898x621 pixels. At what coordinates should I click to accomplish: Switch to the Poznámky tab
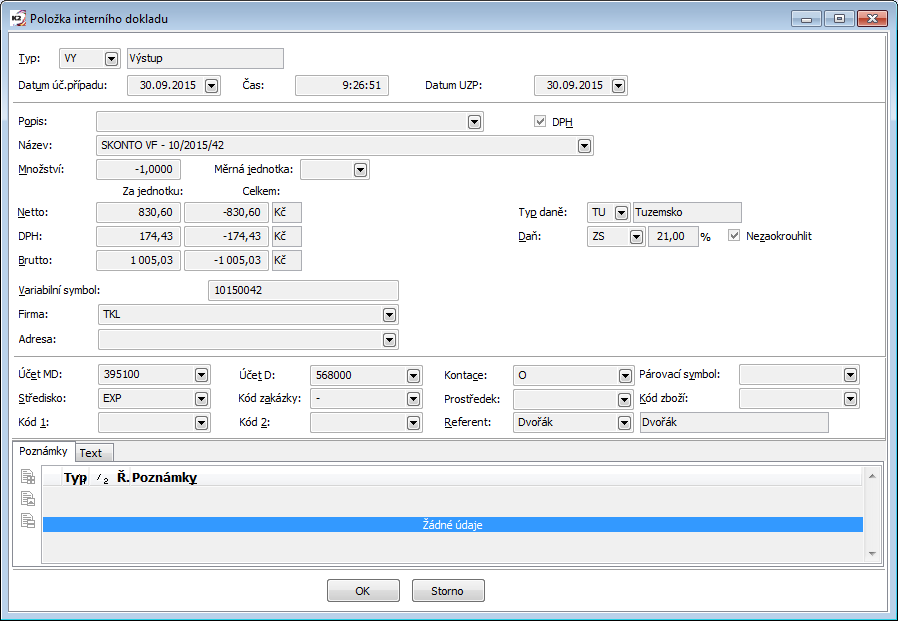[x=44, y=451]
